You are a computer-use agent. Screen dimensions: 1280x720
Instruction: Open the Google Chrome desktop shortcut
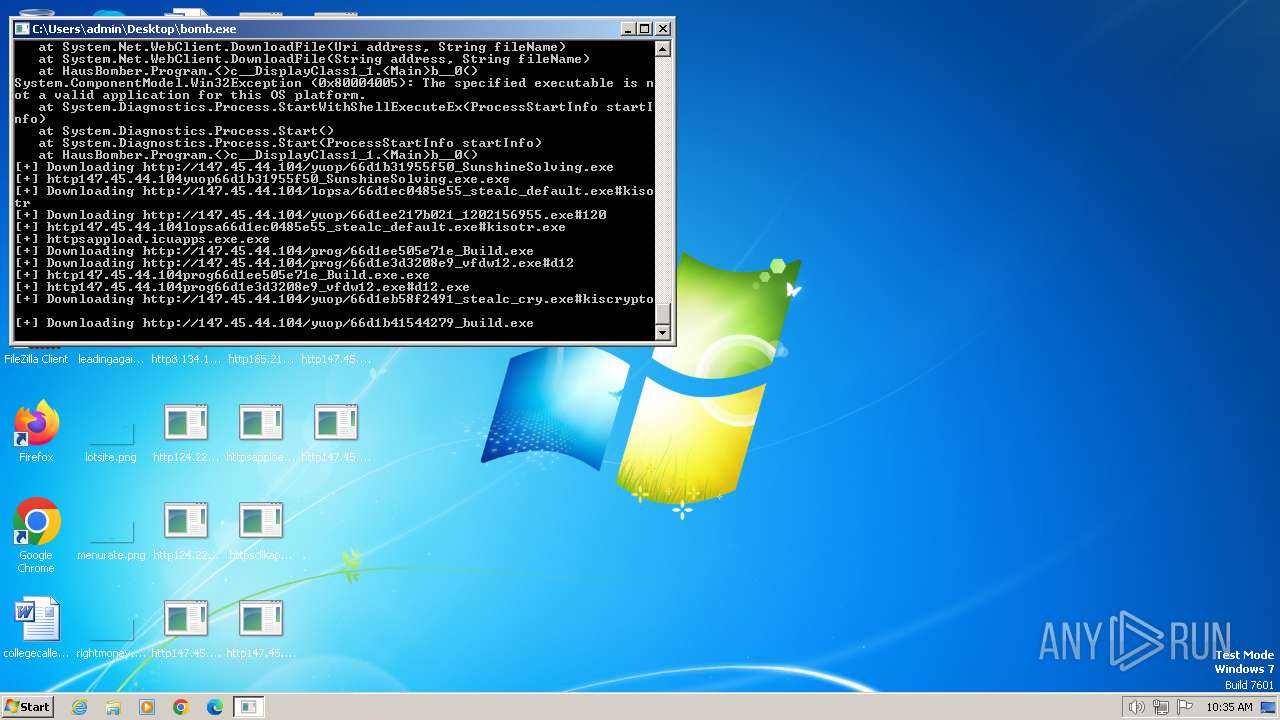[x=36, y=535]
